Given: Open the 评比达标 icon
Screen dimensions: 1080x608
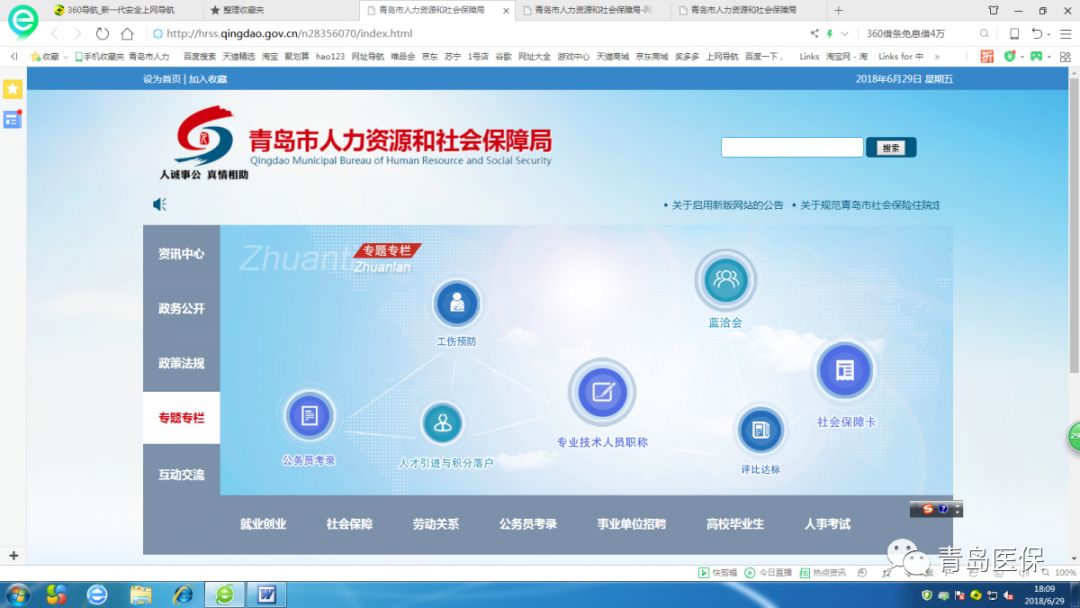Looking at the screenshot, I should (x=760, y=430).
